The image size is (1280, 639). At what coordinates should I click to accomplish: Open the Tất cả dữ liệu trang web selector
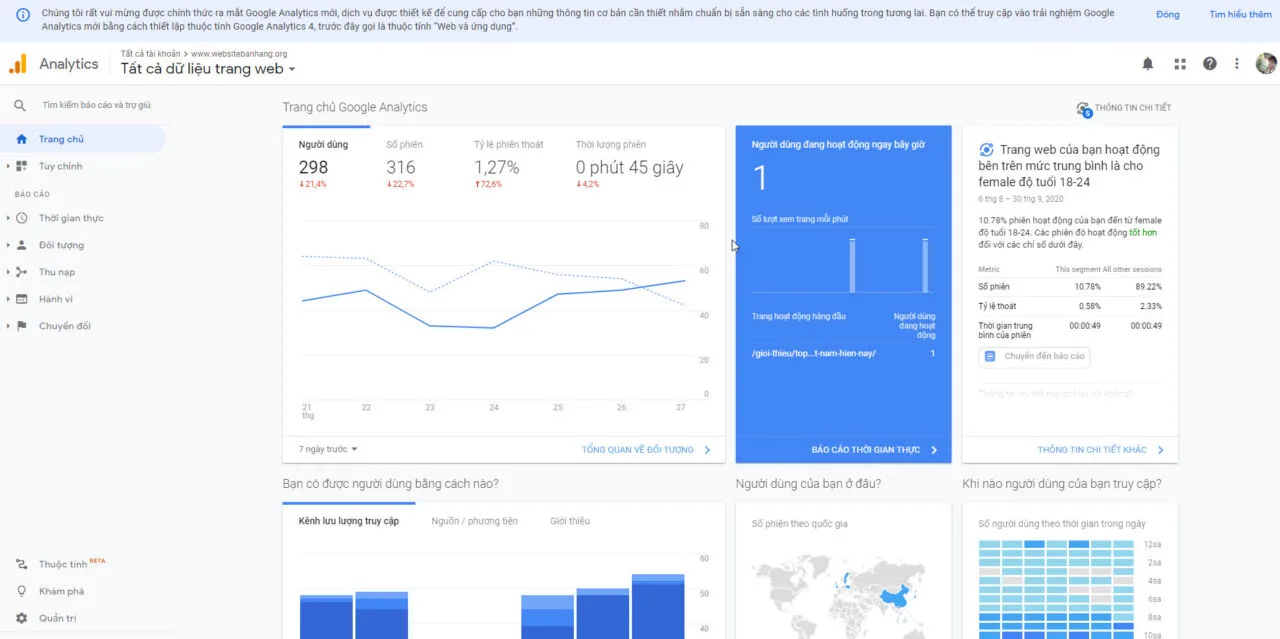tap(208, 69)
